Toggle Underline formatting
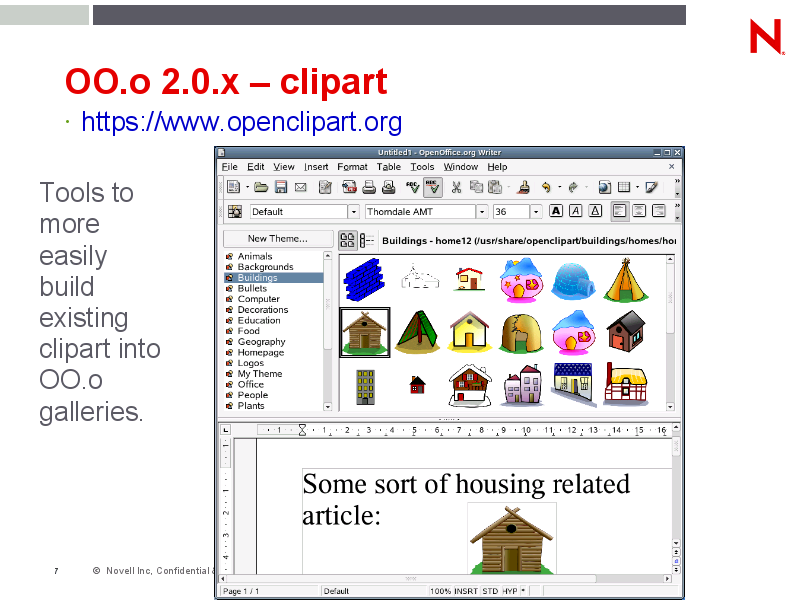Image resolution: width=800 pixels, height=600 pixels. tap(595, 211)
